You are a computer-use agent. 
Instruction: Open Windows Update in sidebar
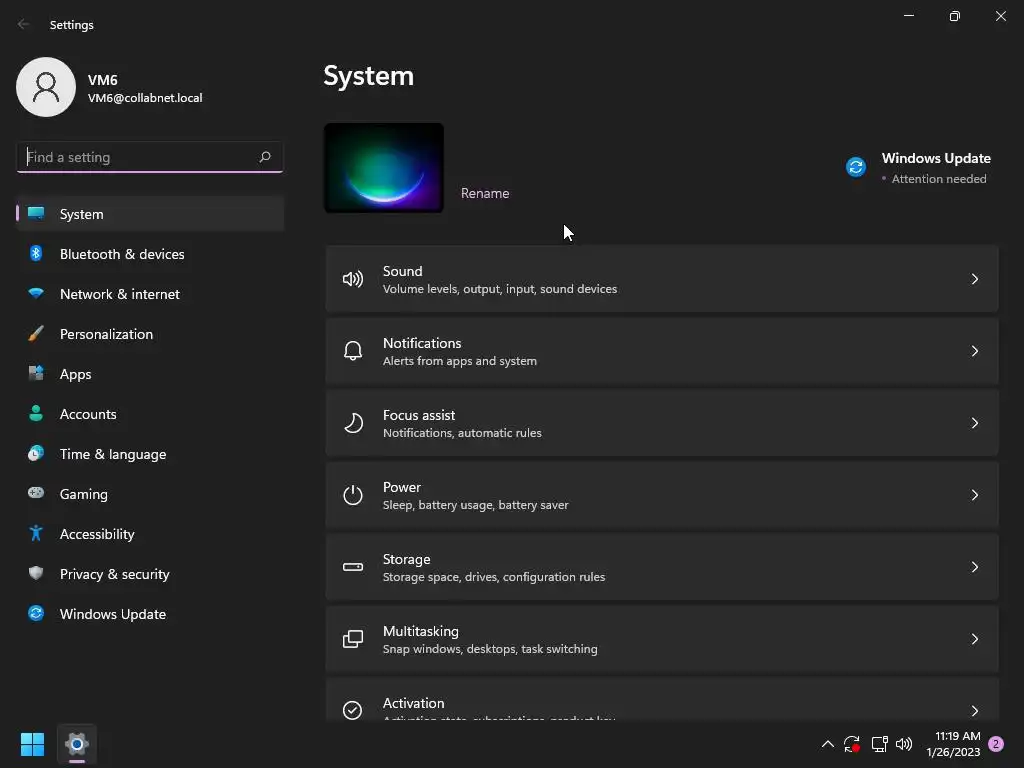(x=150, y=614)
